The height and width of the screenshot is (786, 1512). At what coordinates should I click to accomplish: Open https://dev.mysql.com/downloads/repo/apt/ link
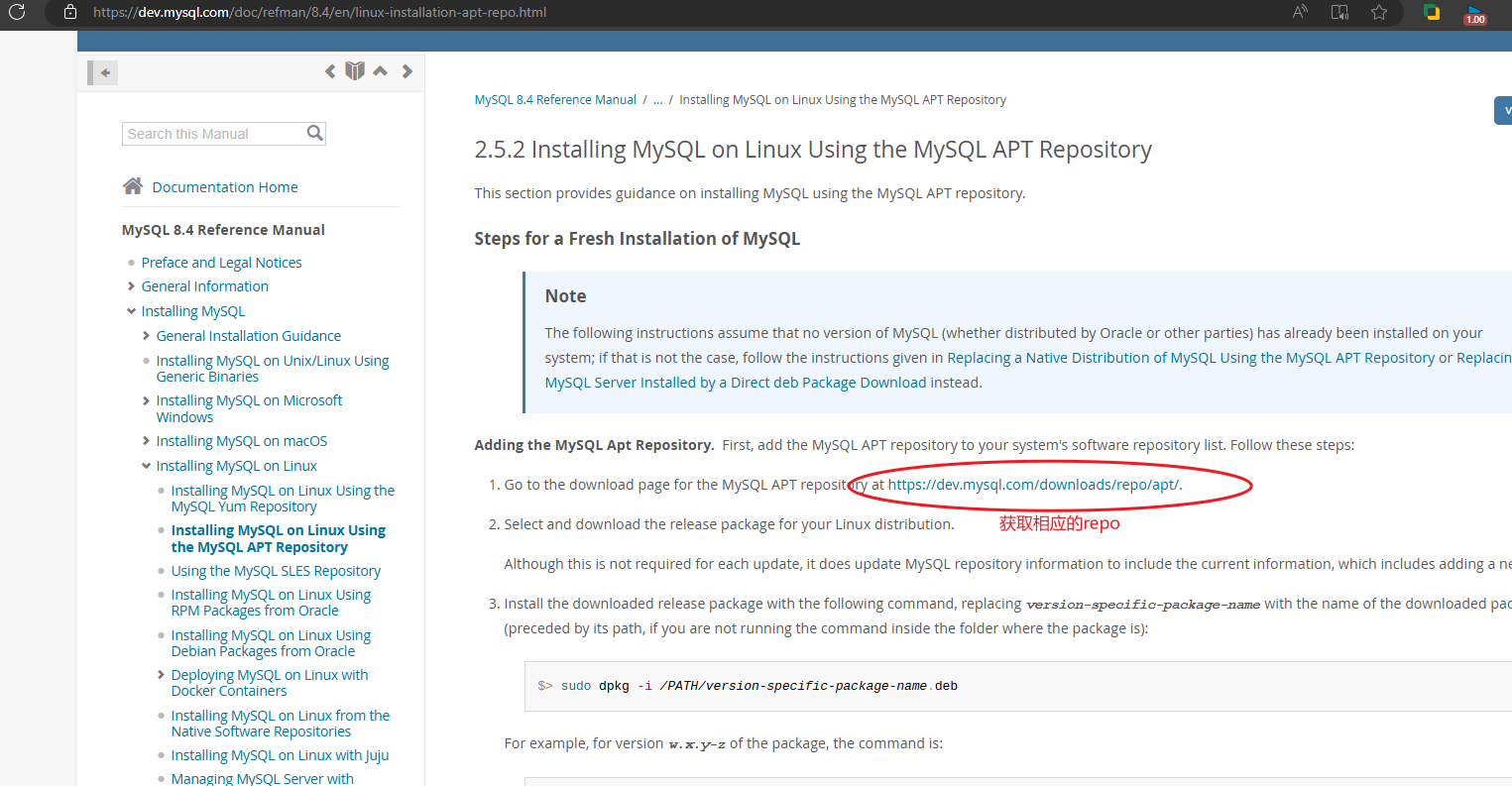[x=1033, y=485]
